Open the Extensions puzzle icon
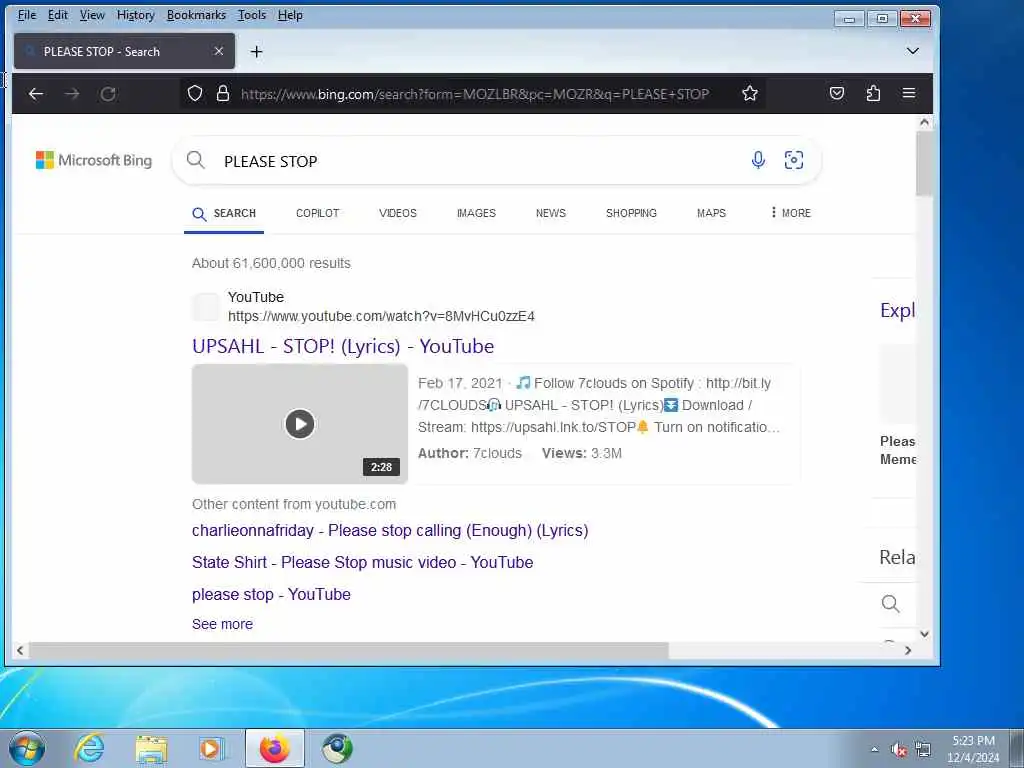The height and width of the screenshot is (768, 1024). [873, 93]
